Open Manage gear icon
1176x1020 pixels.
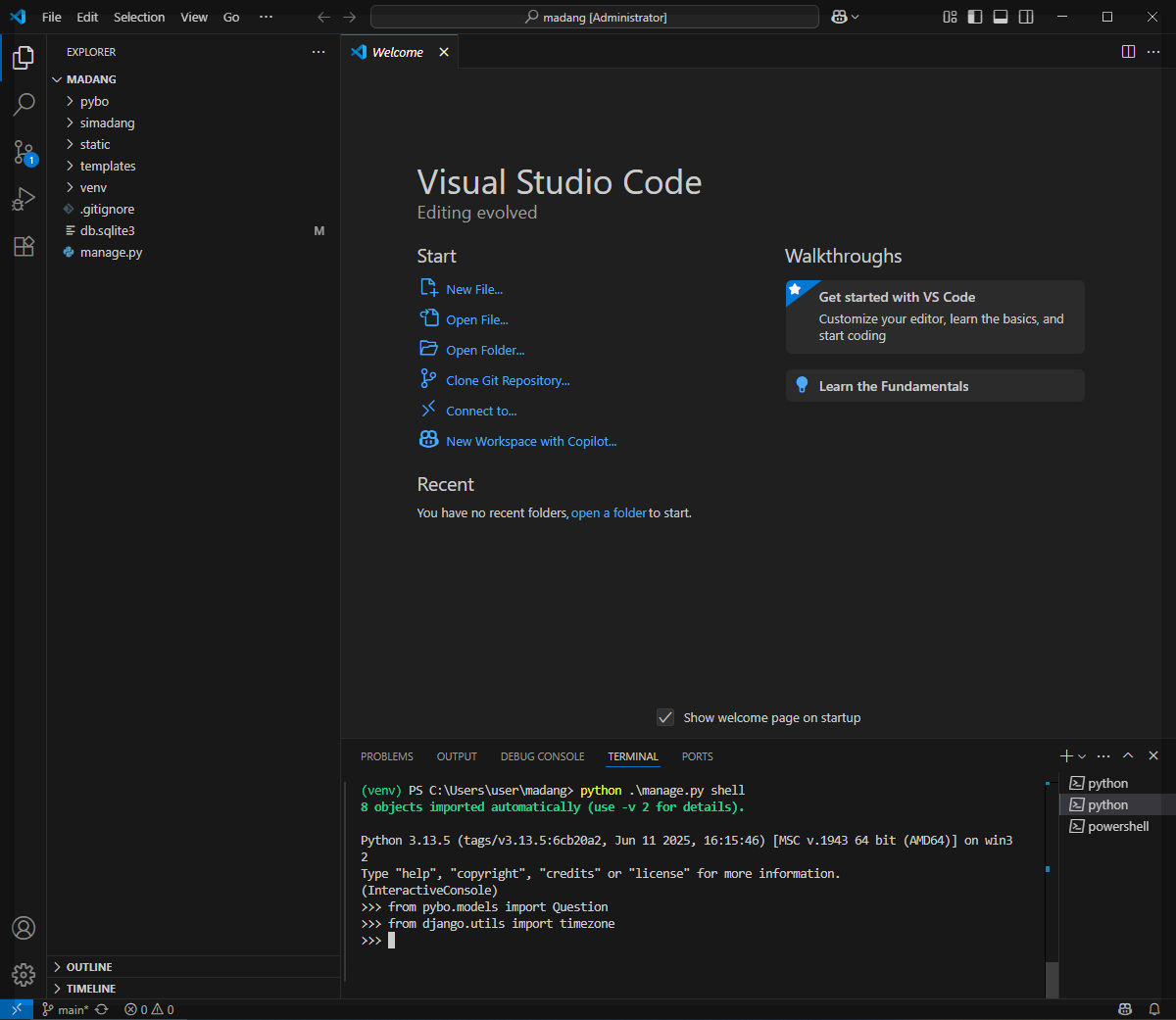[24, 975]
